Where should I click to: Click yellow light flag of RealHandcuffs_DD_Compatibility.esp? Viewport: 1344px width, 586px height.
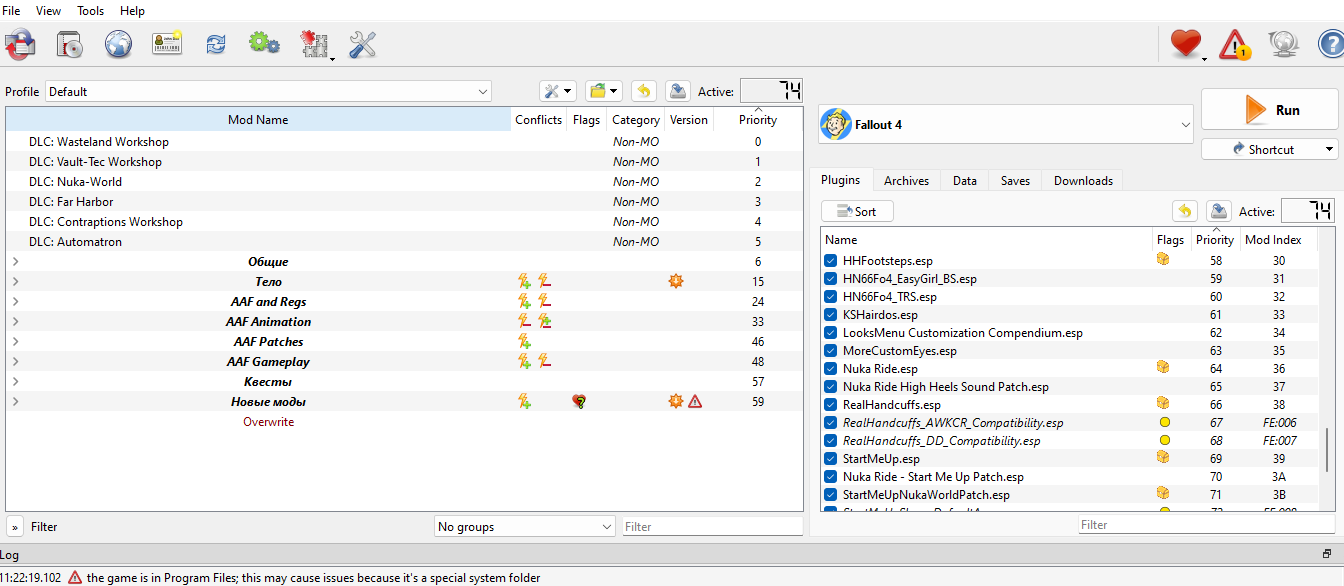coord(1164,440)
